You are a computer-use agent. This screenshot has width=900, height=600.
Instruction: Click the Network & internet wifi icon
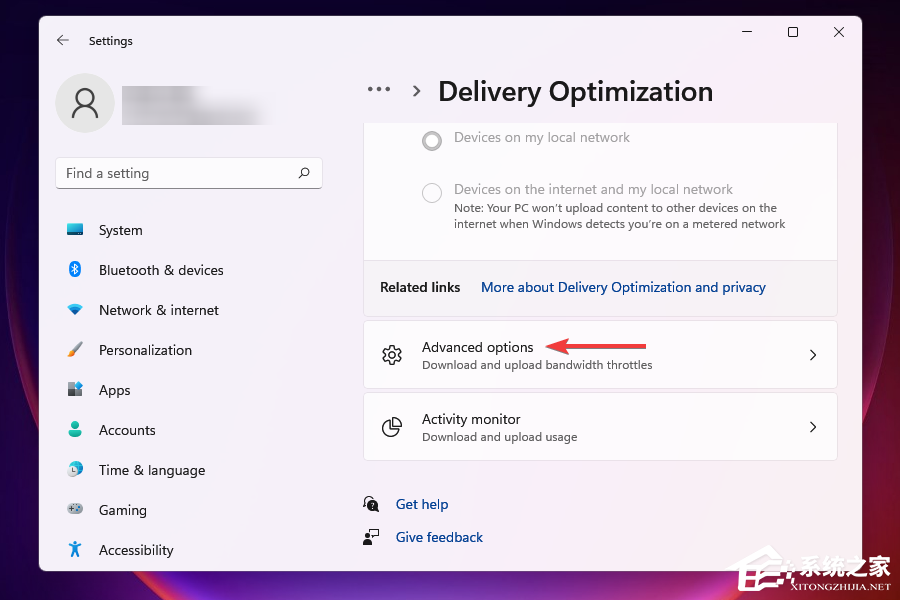[x=75, y=310]
